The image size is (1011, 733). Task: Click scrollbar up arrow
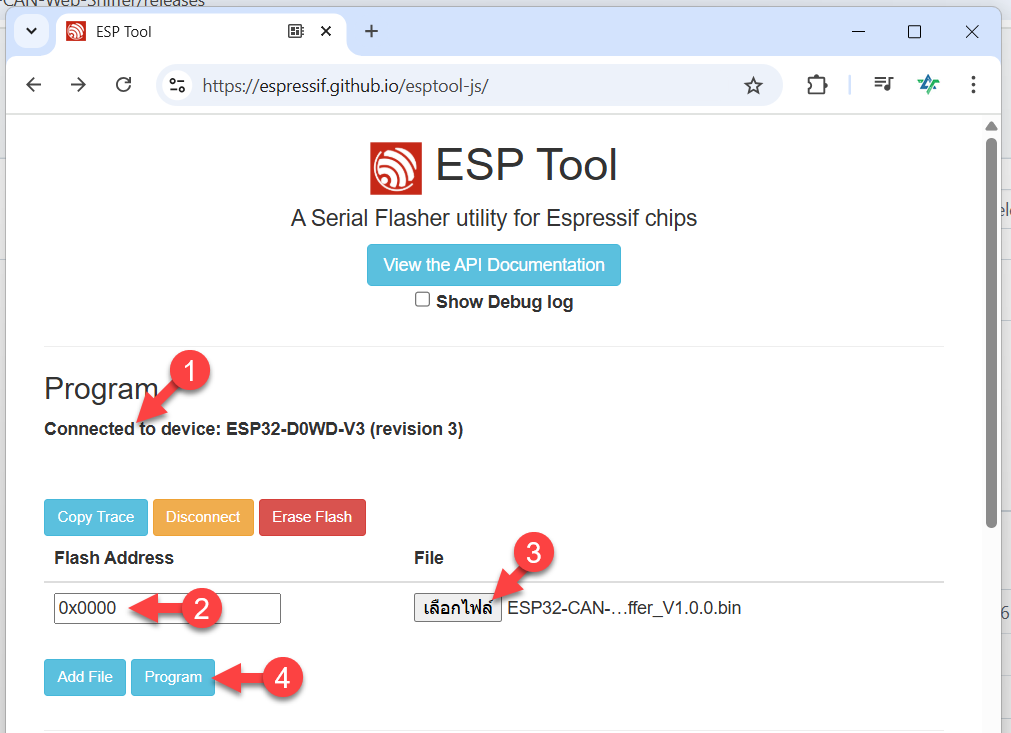point(991,126)
